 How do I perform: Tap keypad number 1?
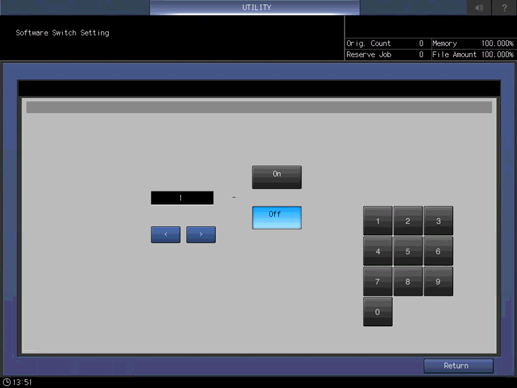[x=378, y=221]
